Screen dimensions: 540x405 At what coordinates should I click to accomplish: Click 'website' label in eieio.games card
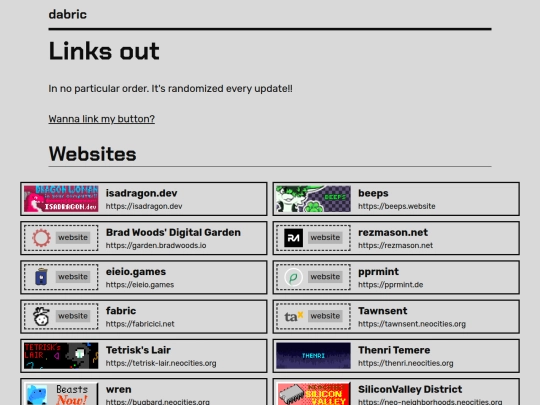pyautogui.click(x=73, y=277)
